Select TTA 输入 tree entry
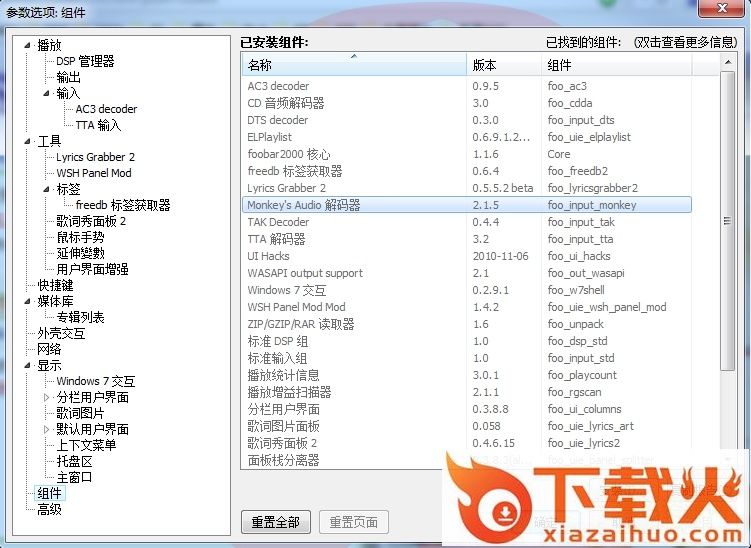Viewport: 751px width, 548px height. [98, 125]
